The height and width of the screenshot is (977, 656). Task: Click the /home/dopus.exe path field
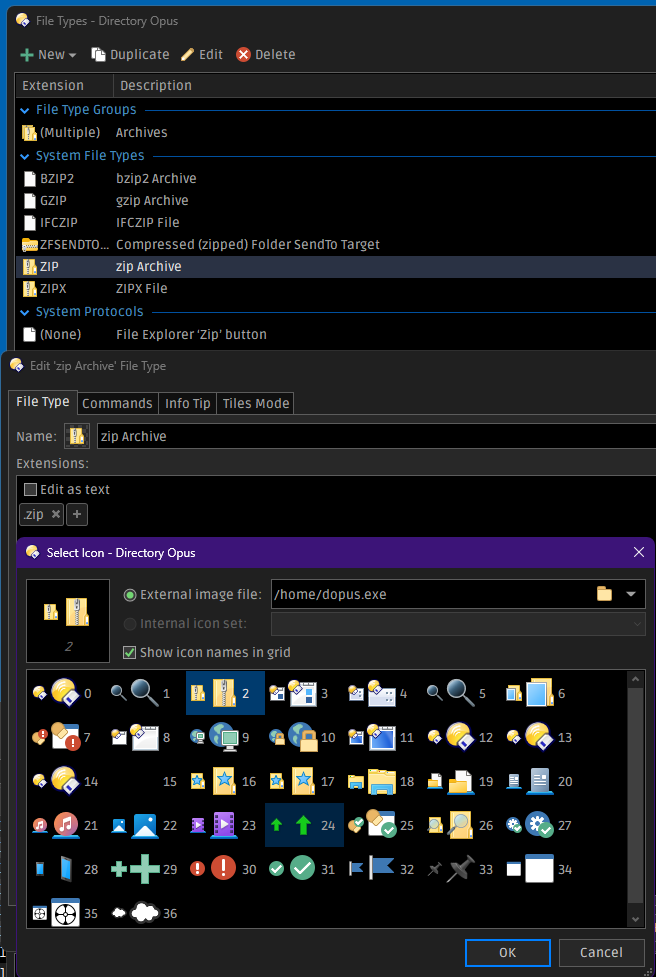[x=432, y=594]
